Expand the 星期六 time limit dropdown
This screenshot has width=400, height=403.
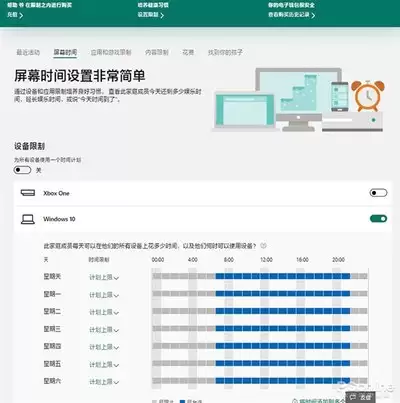[104, 382]
